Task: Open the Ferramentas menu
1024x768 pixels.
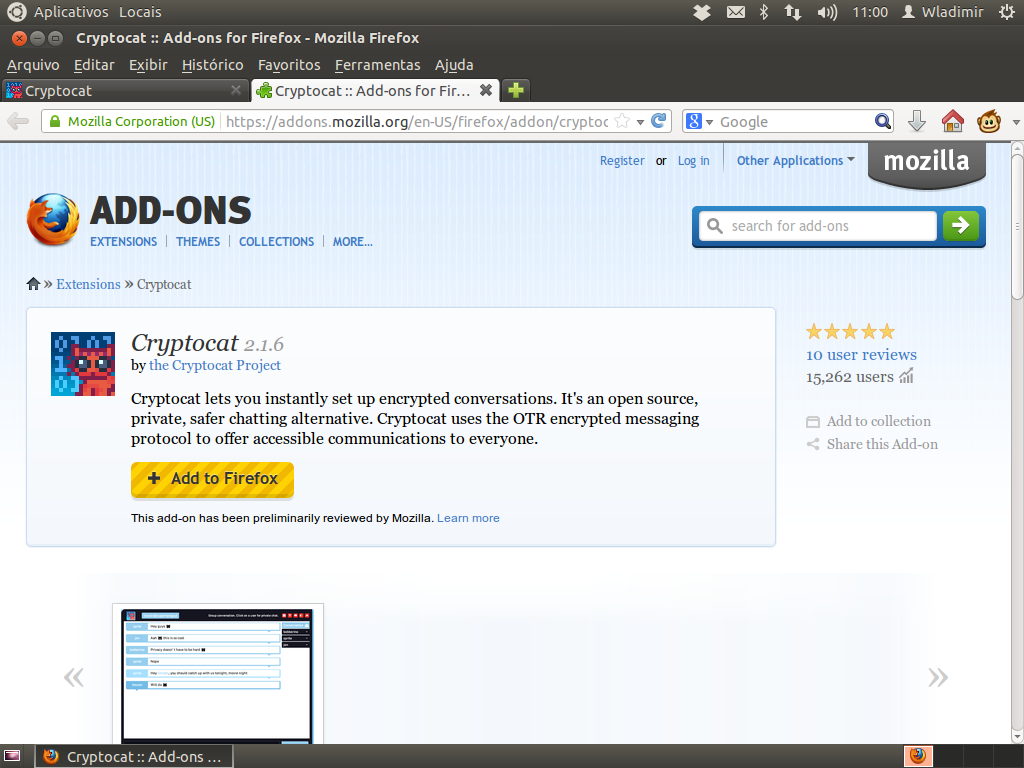Action: click(377, 65)
